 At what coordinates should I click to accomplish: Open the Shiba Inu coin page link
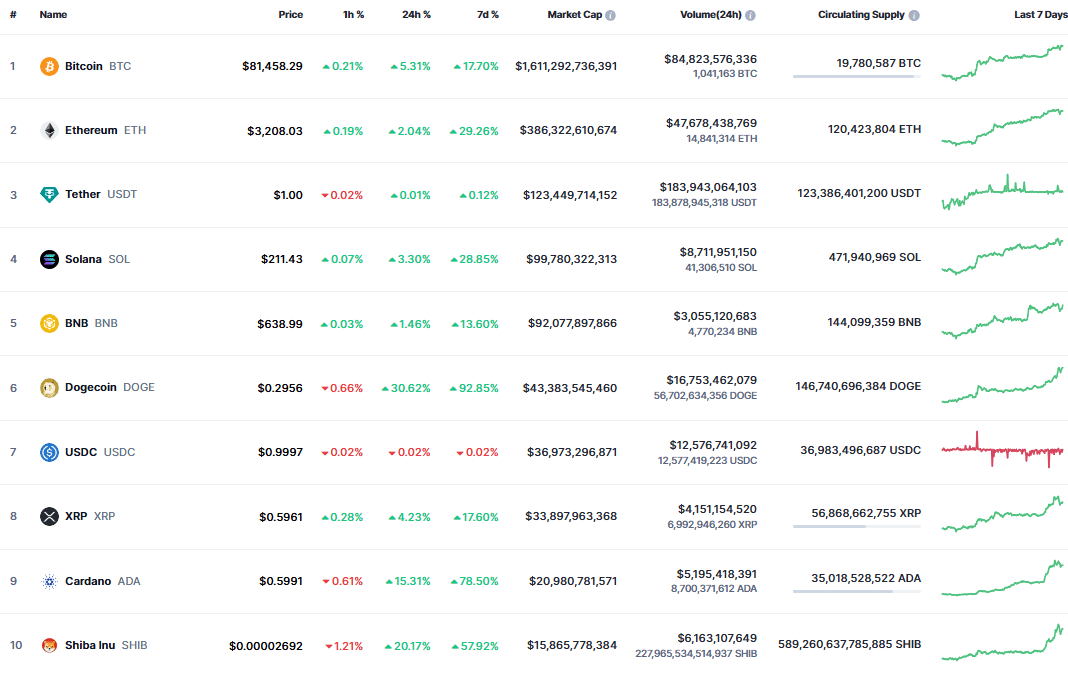tap(90, 645)
